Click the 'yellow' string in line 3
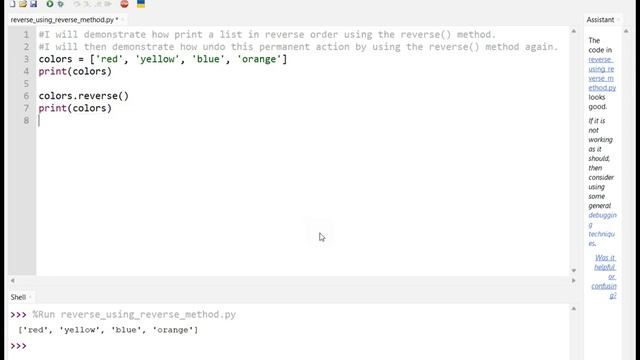Screen dimensions: 640x360 click(158, 59)
